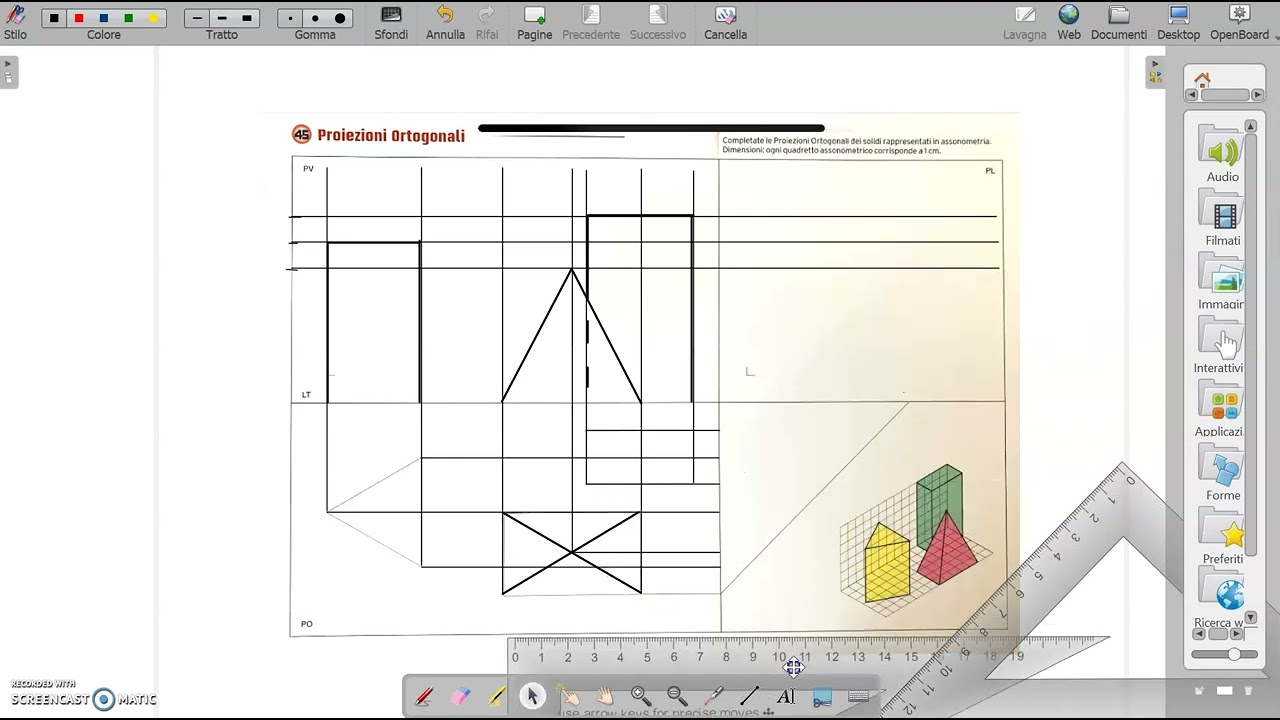Select the arrow selector tool
The height and width of the screenshot is (720, 1280).
(532, 697)
